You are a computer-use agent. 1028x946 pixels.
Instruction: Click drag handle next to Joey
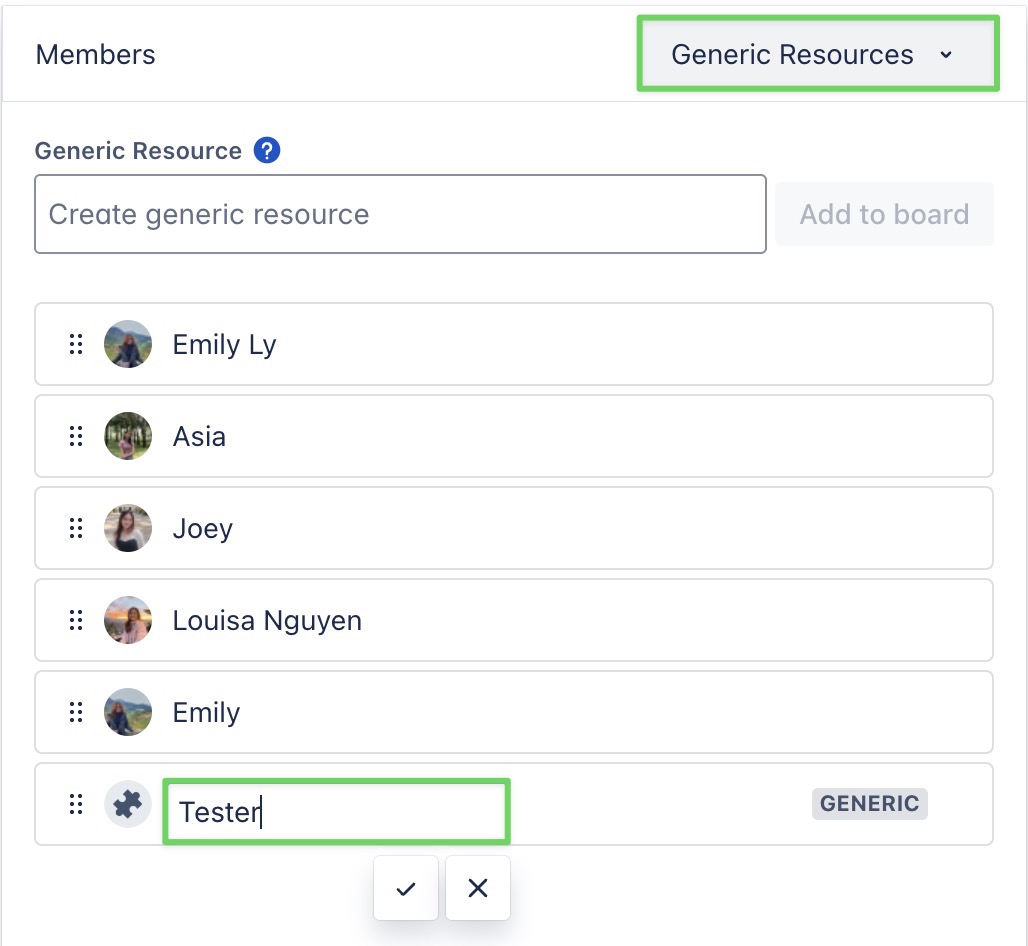[x=76, y=529]
